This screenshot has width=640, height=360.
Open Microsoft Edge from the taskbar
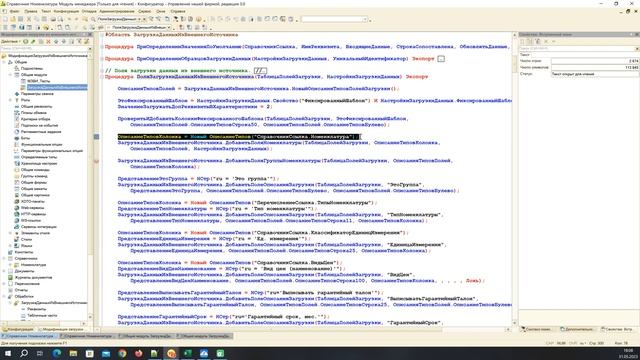pyautogui.click(x=57, y=353)
